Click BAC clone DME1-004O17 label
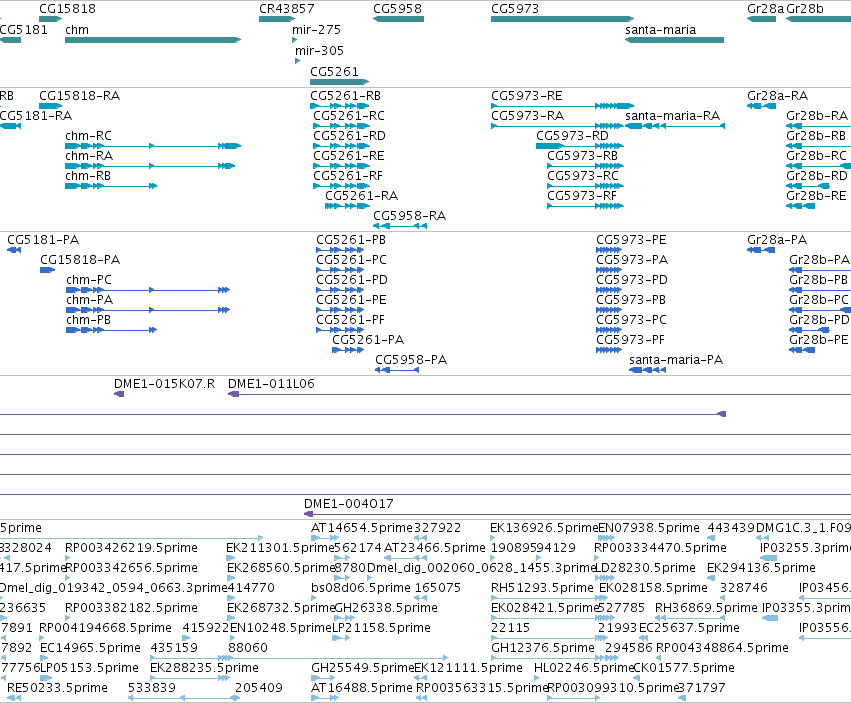This screenshot has width=851, height=703. (348, 504)
